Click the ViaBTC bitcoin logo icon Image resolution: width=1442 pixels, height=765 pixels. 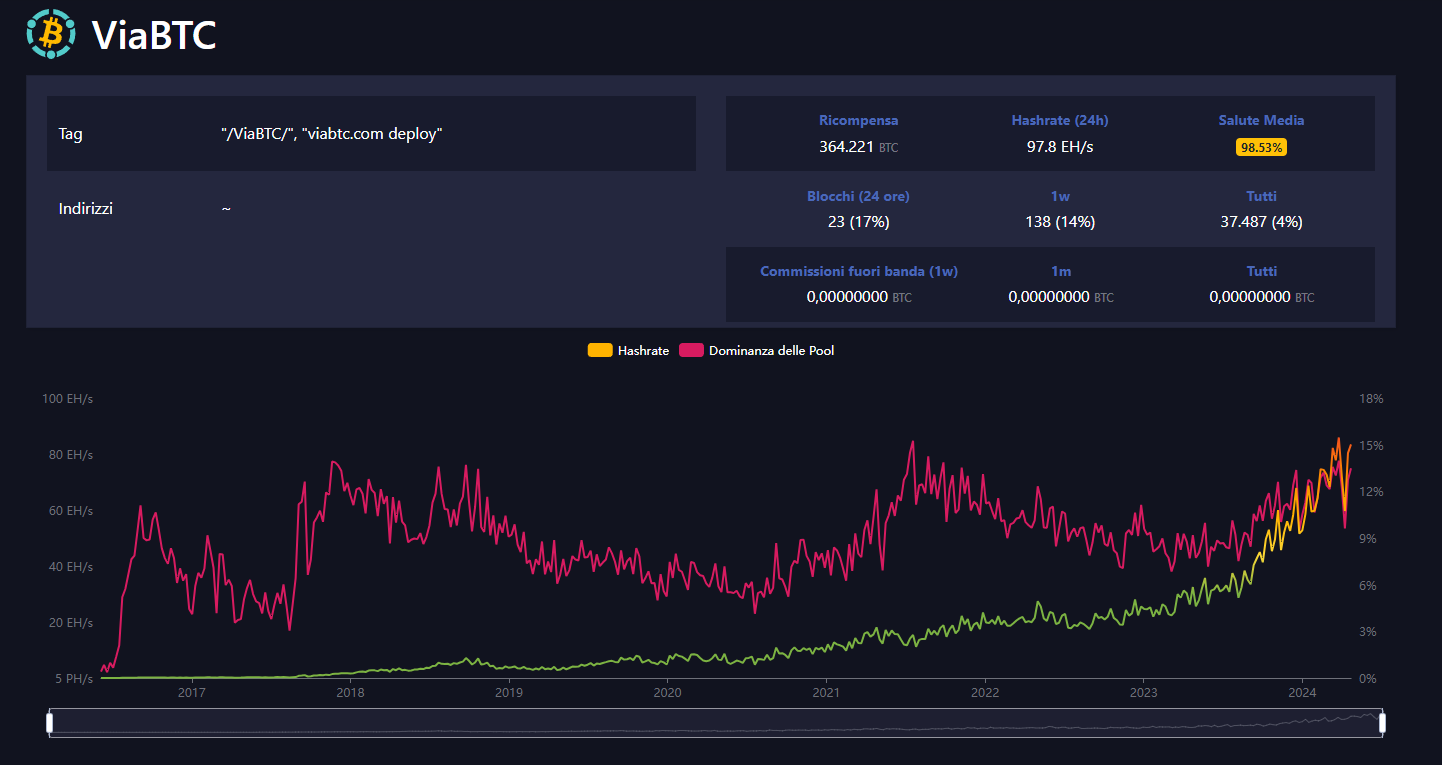51,33
